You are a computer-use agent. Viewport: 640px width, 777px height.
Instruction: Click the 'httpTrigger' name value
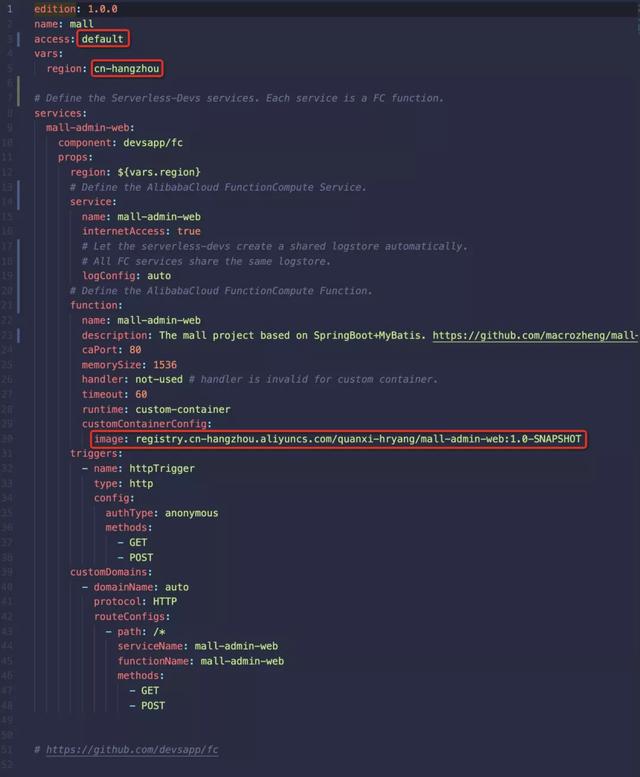click(162, 469)
